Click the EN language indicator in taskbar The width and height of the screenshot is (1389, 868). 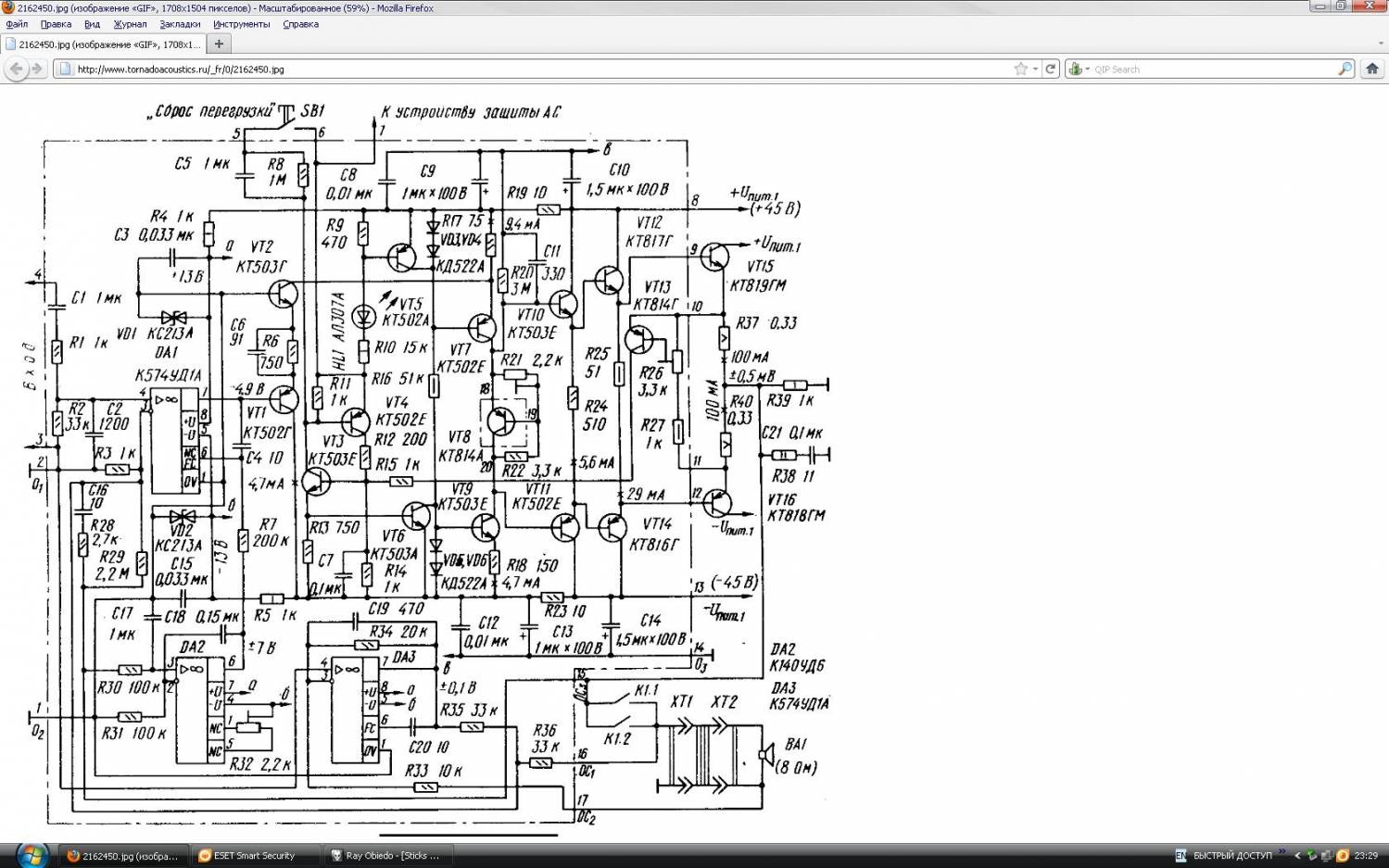1181,856
